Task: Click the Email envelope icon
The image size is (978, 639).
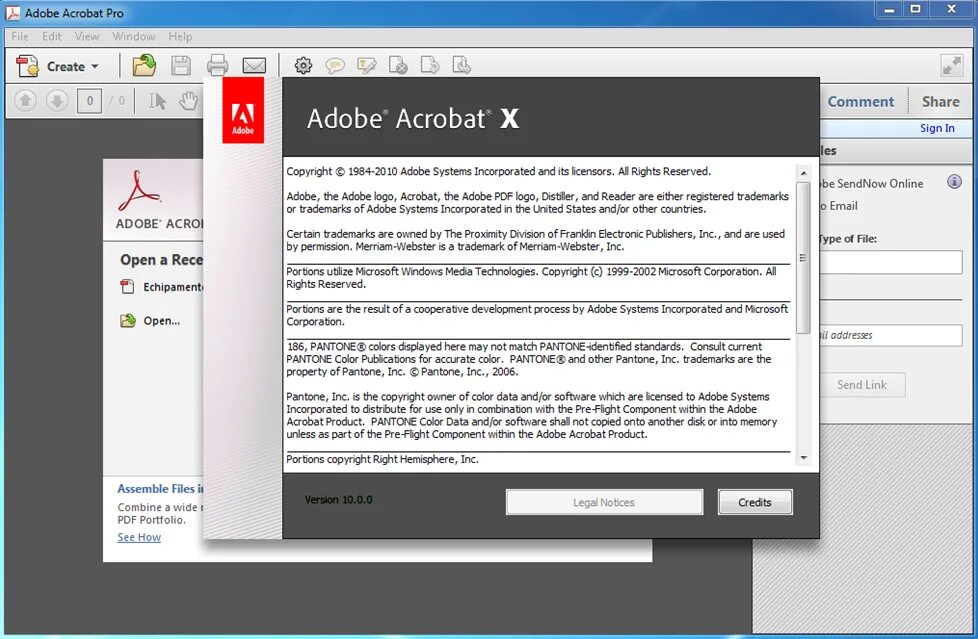Action: tap(254, 65)
